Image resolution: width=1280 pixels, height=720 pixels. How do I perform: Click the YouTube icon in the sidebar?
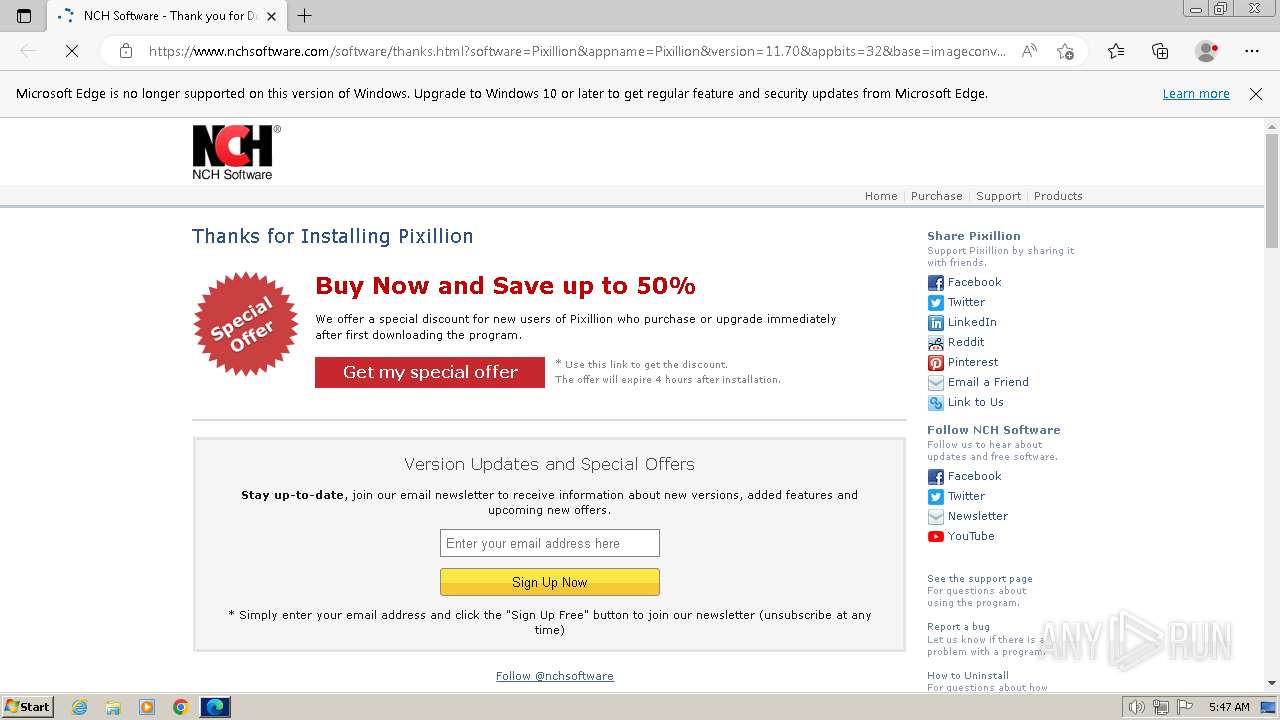tap(935, 537)
